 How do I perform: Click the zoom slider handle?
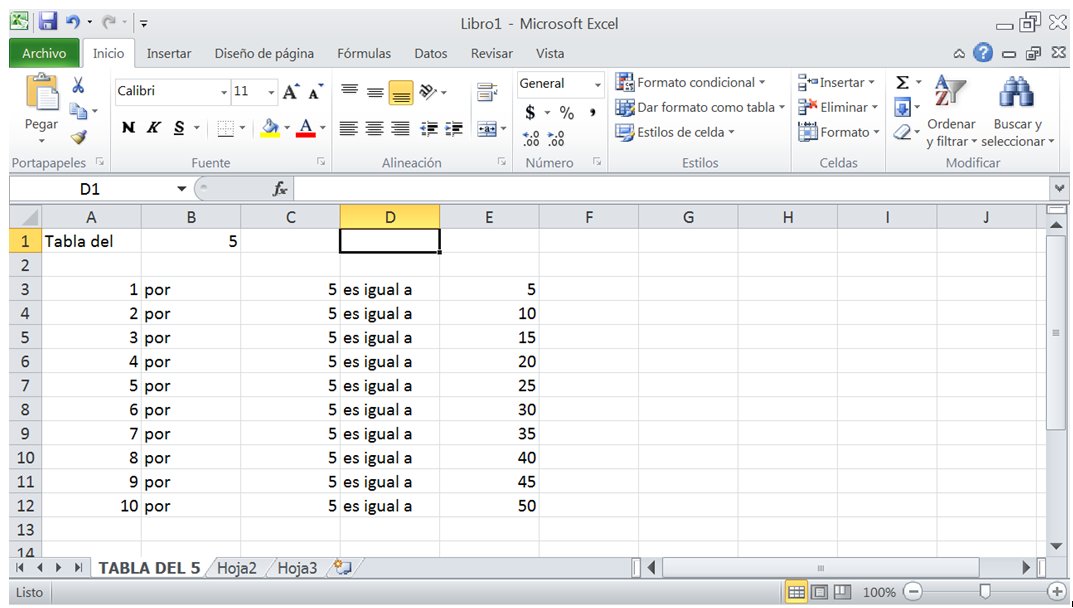coord(985,592)
